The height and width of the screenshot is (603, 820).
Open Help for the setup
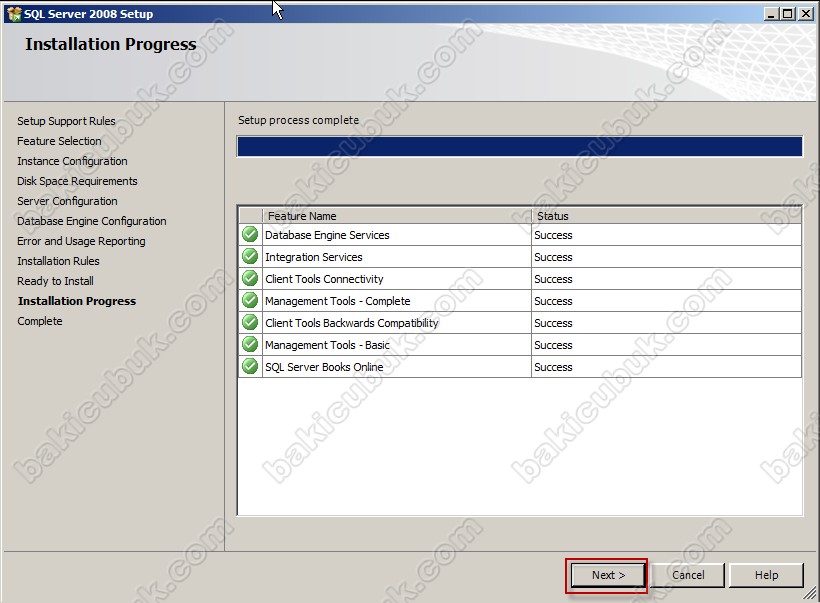pos(766,575)
